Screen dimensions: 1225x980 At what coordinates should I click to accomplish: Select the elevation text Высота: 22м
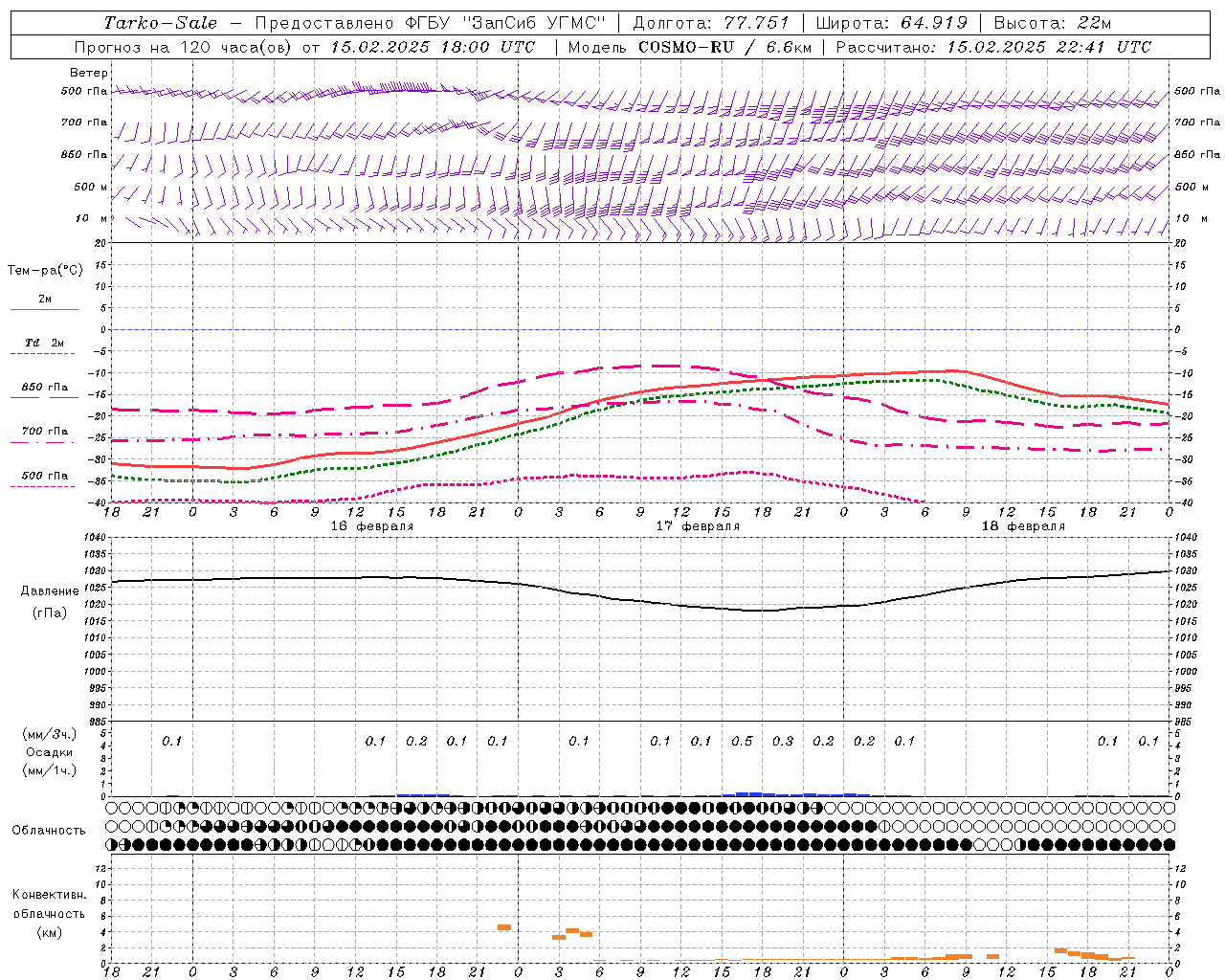coord(1053,23)
